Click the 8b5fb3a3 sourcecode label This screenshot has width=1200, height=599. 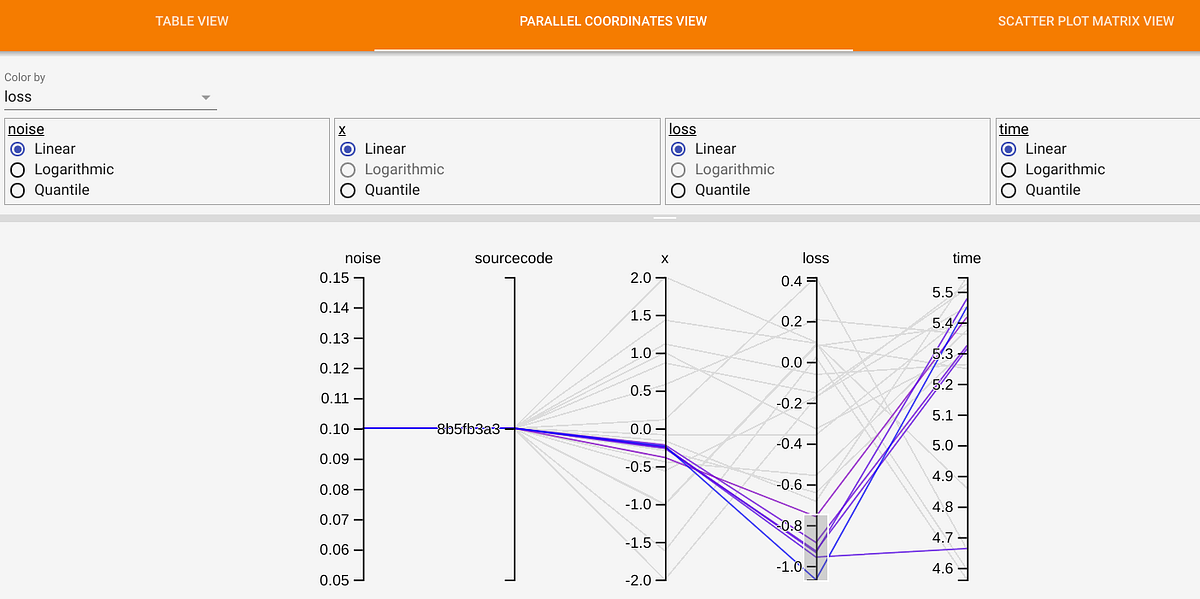pyautogui.click(x=470, y=429)
